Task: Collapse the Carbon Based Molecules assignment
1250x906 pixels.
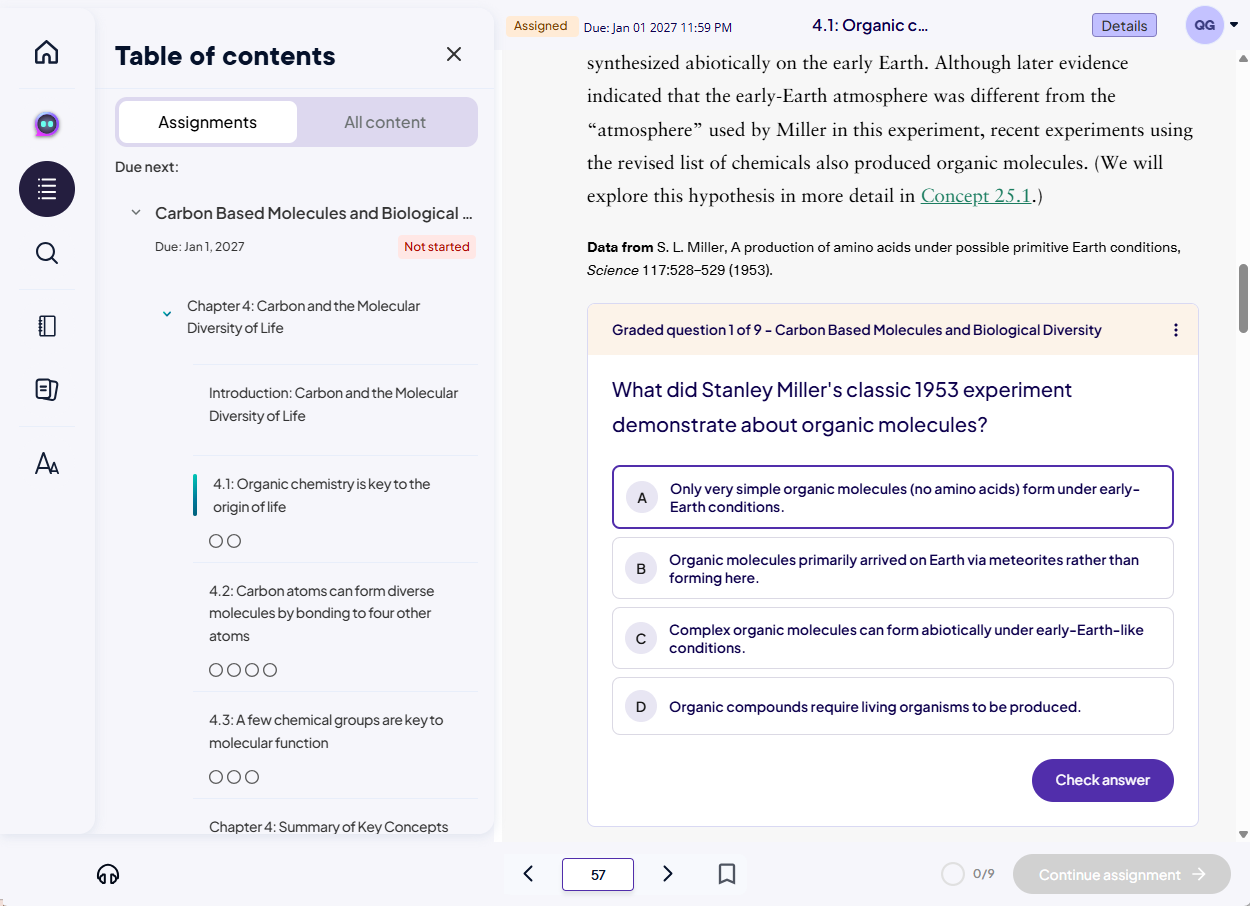Action: pos(136,213)
